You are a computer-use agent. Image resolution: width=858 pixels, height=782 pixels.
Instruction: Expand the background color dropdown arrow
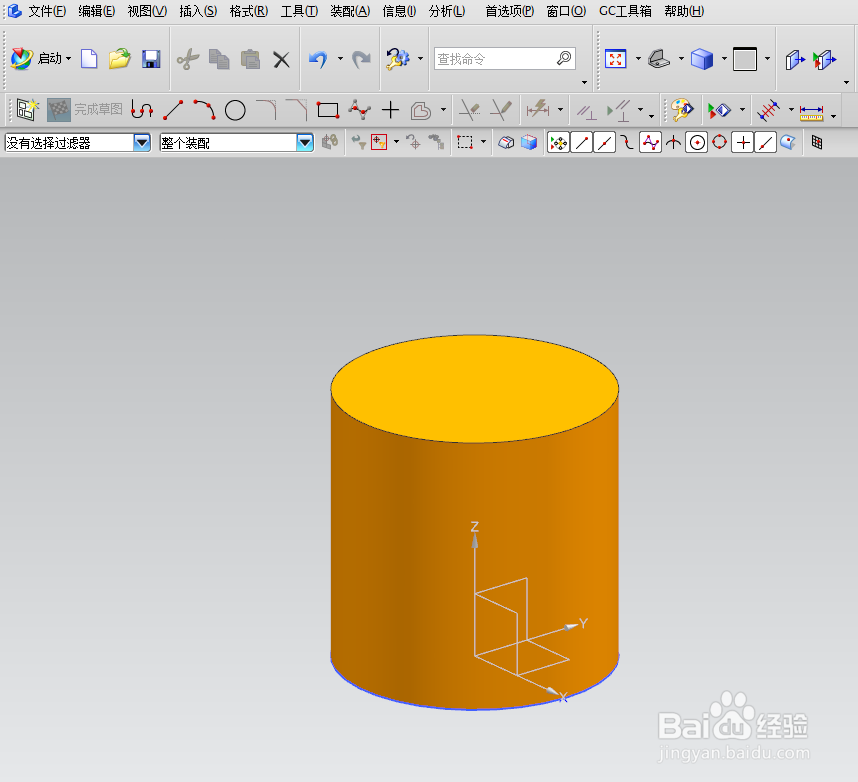coord(767,59)
